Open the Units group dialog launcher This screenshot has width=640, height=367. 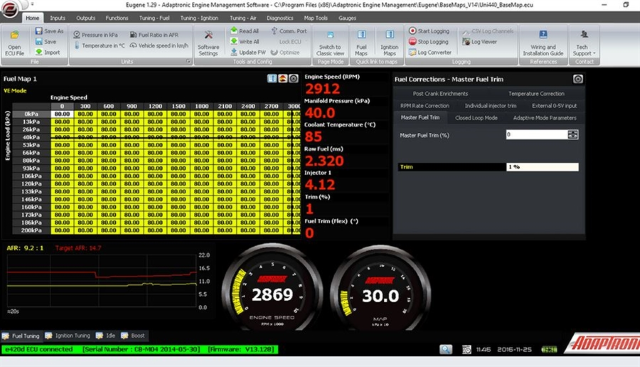click(x=189, y=62)
